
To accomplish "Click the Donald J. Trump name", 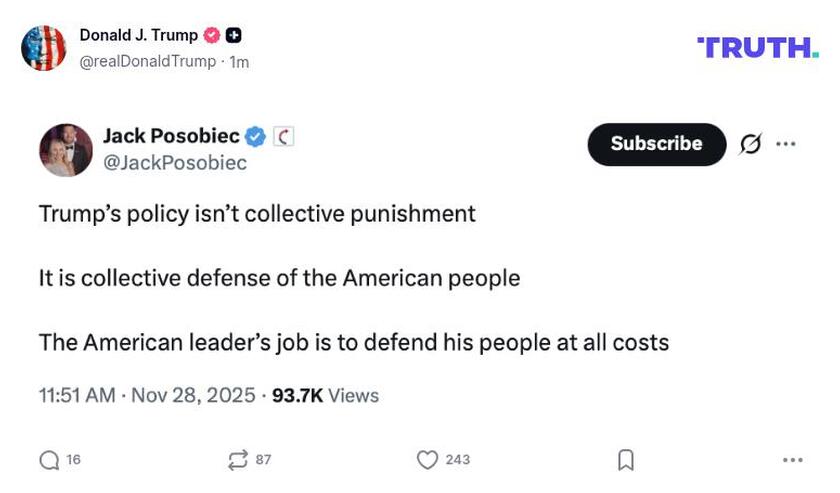I will 138,35.
